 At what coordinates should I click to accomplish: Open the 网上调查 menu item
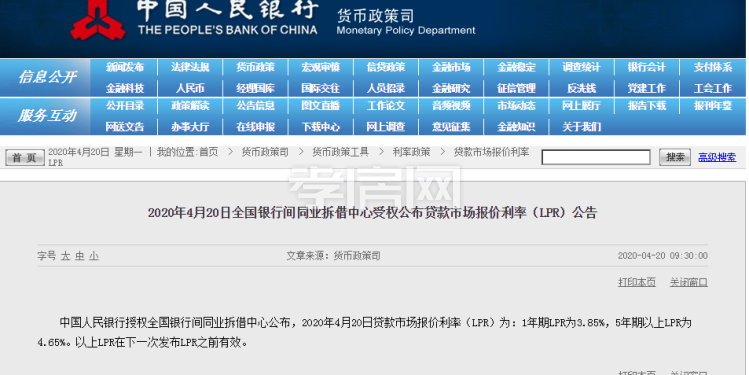pos(386,127)
